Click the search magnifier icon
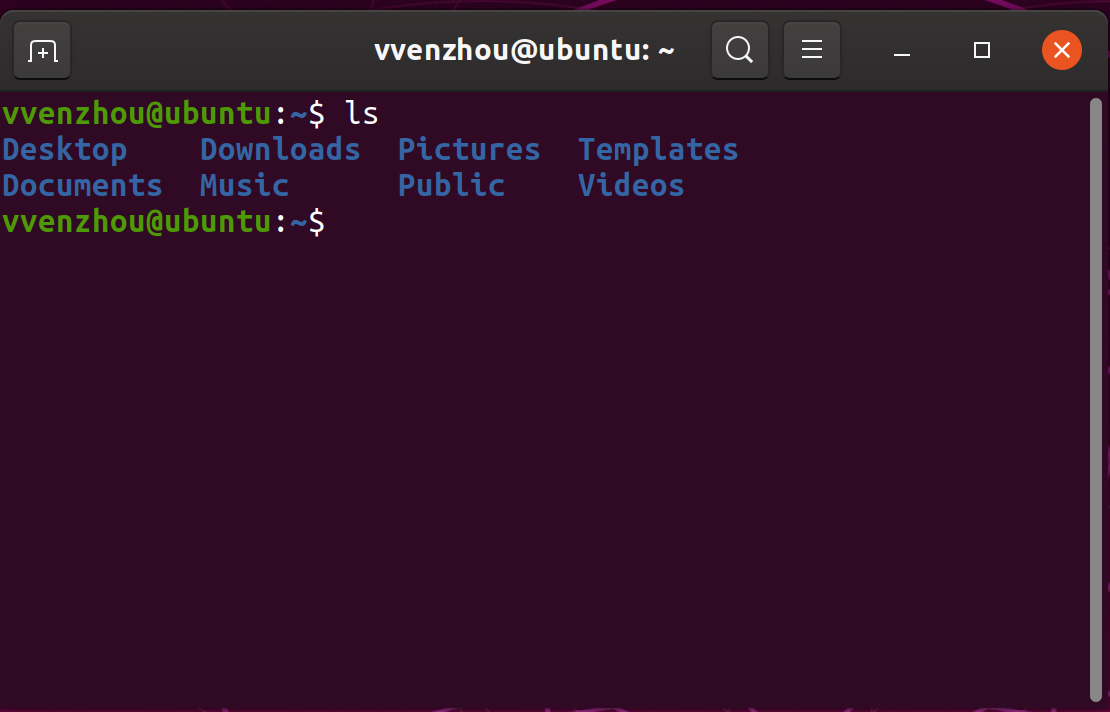 pos(739,50)
